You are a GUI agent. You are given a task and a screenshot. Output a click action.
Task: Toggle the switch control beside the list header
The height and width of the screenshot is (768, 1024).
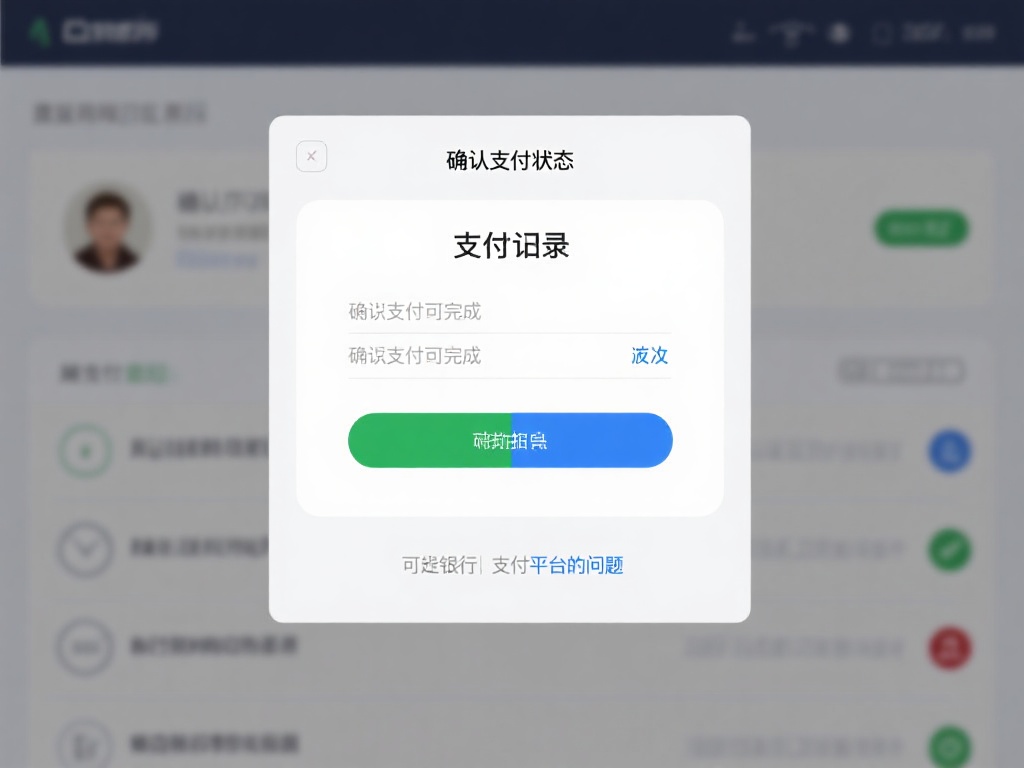tap(902, 371)
